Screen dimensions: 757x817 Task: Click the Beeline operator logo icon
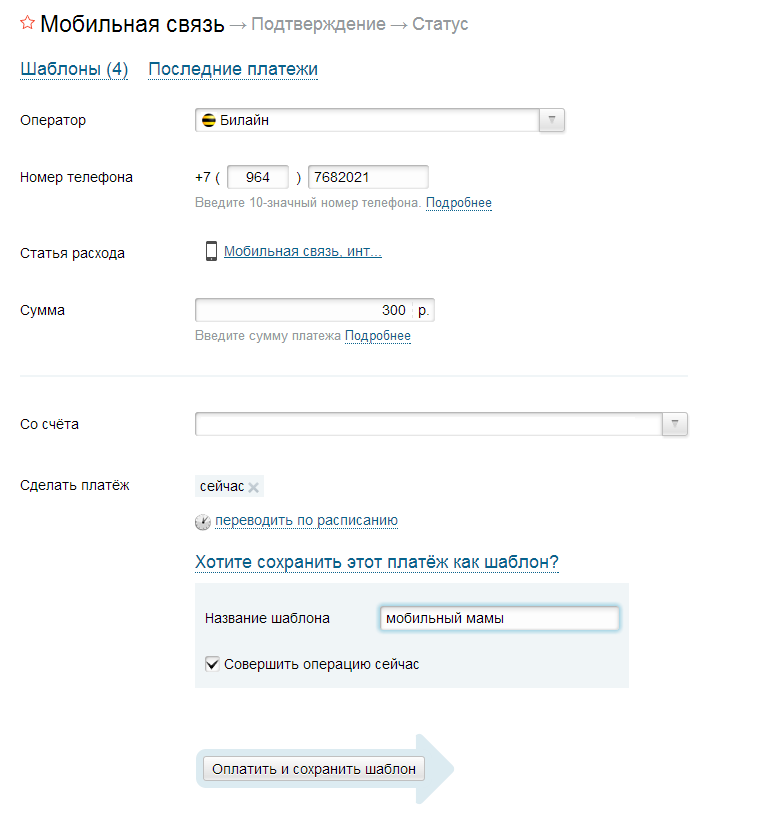click(209, 120)
